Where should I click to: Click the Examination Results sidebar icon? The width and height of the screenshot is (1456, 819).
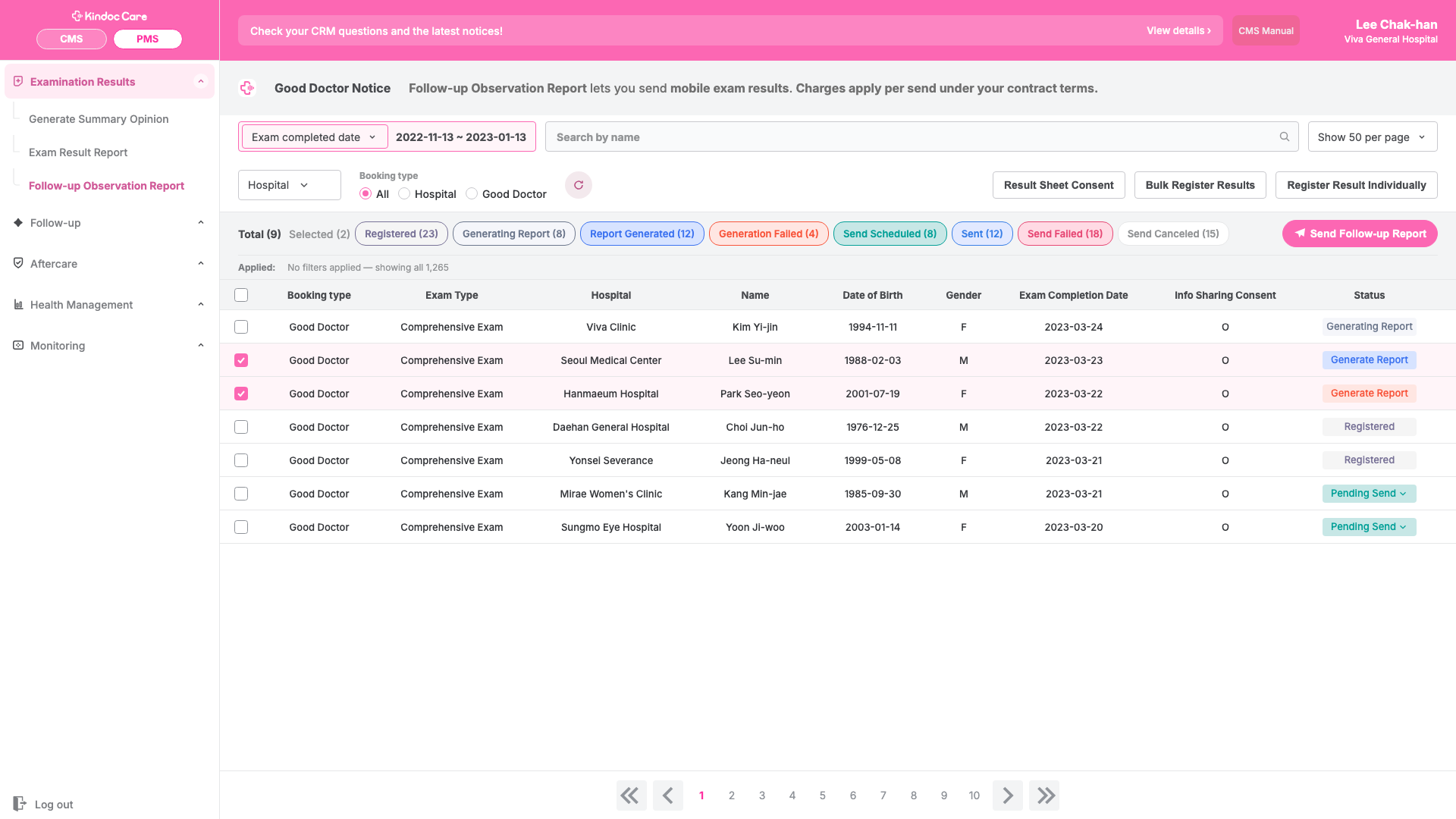[18, 81]
